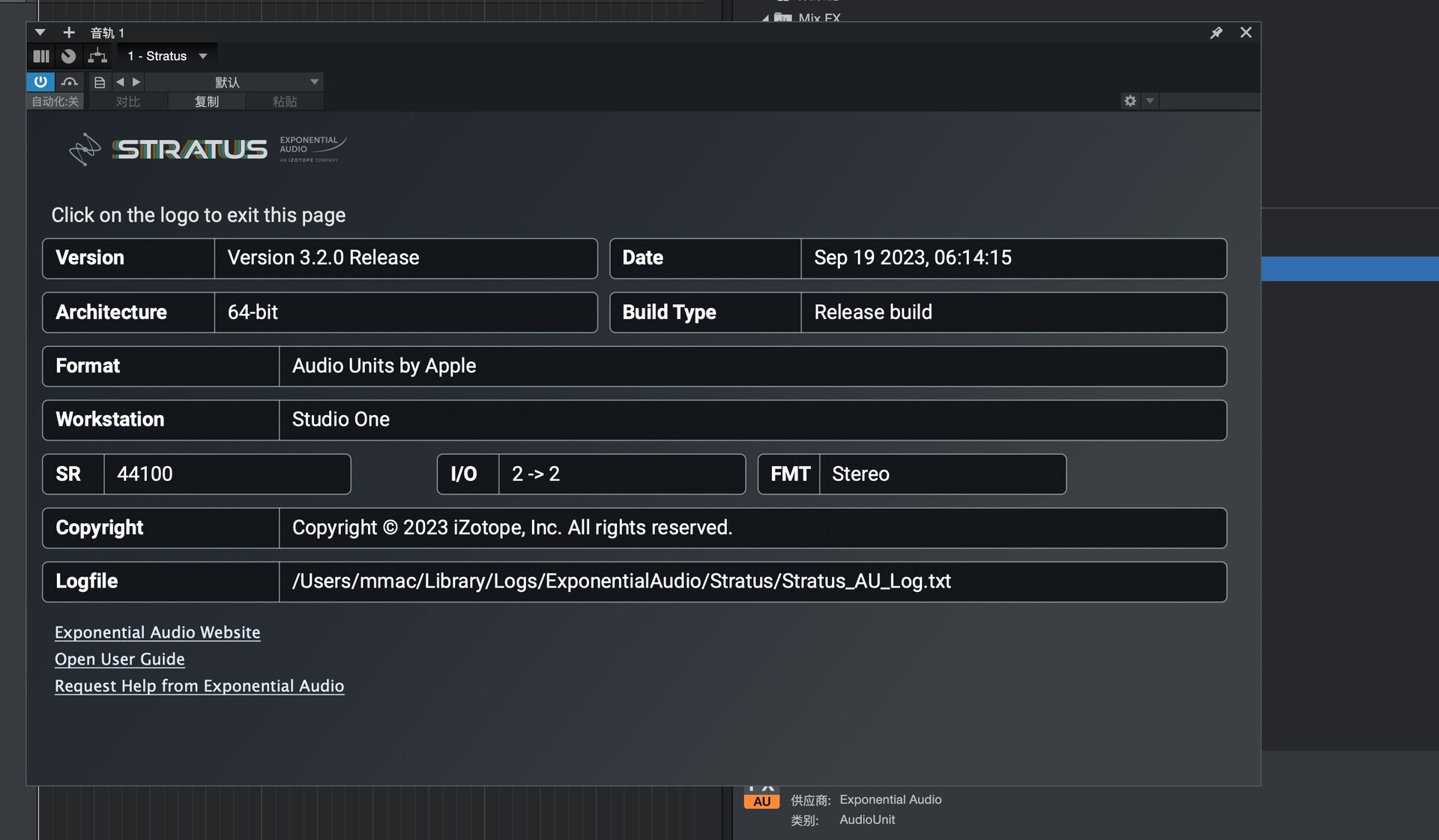Go to the previous preset arrow
Viewport: 1439px width, 840px height.
click(x=120, y=82)
